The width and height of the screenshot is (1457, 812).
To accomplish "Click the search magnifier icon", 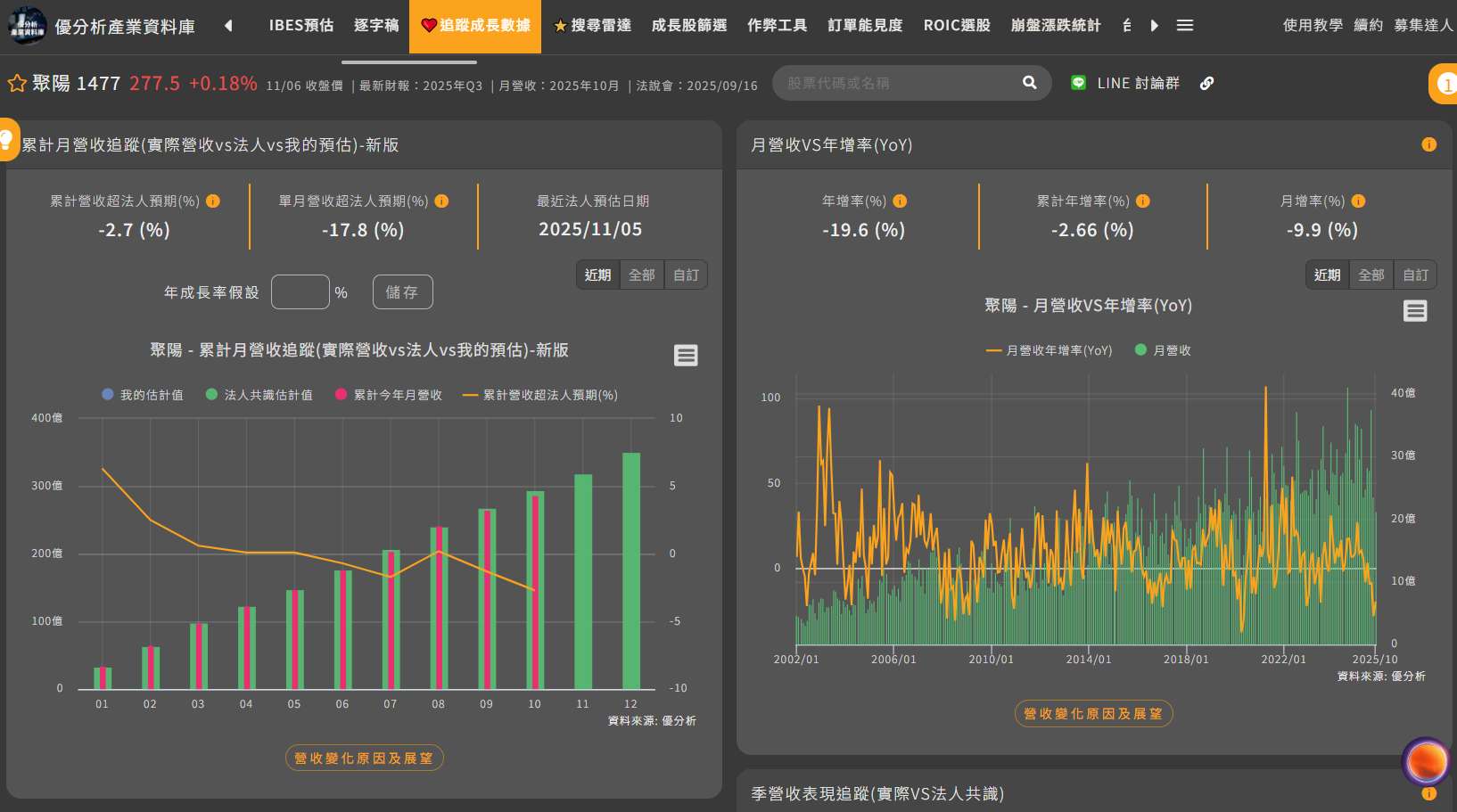I will 1029,83.
